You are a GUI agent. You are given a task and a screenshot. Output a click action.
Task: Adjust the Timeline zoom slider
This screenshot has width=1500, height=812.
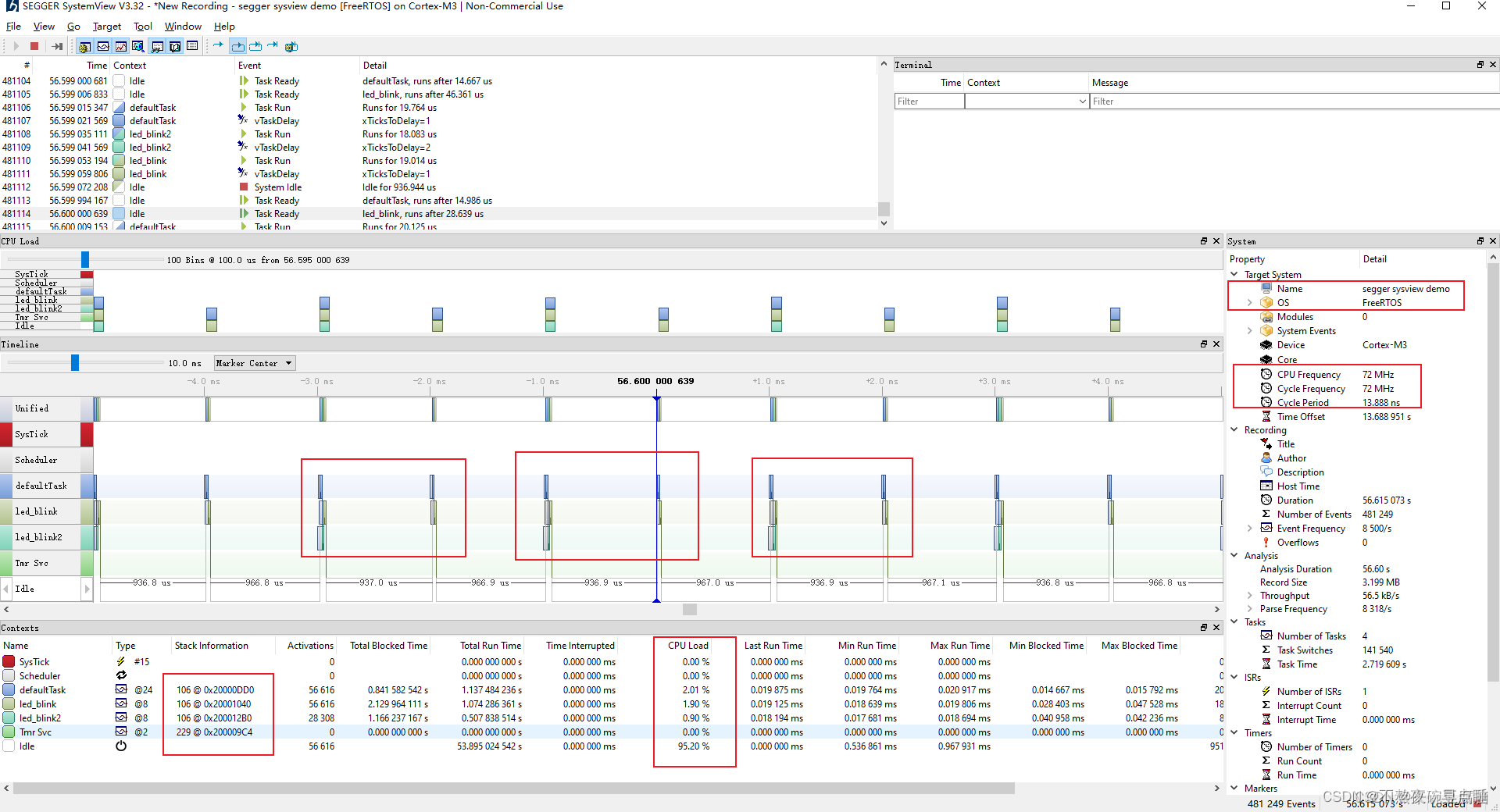click(x=75, y=362)
